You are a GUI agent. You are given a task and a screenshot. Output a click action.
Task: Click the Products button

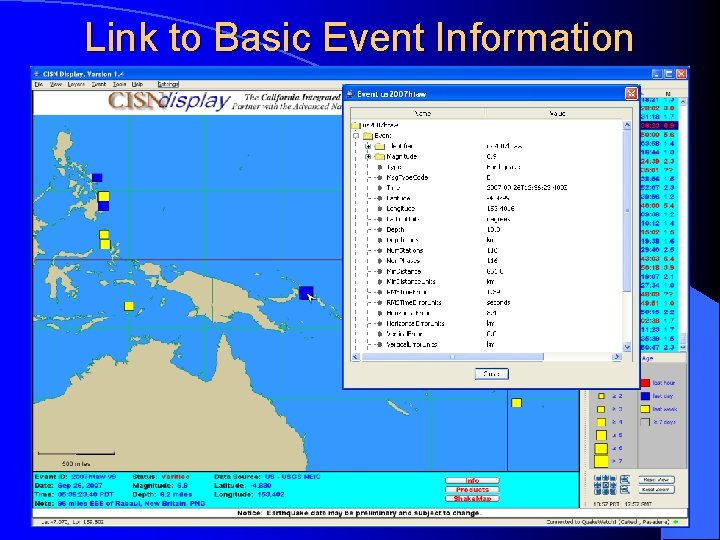tap(472, 489)
